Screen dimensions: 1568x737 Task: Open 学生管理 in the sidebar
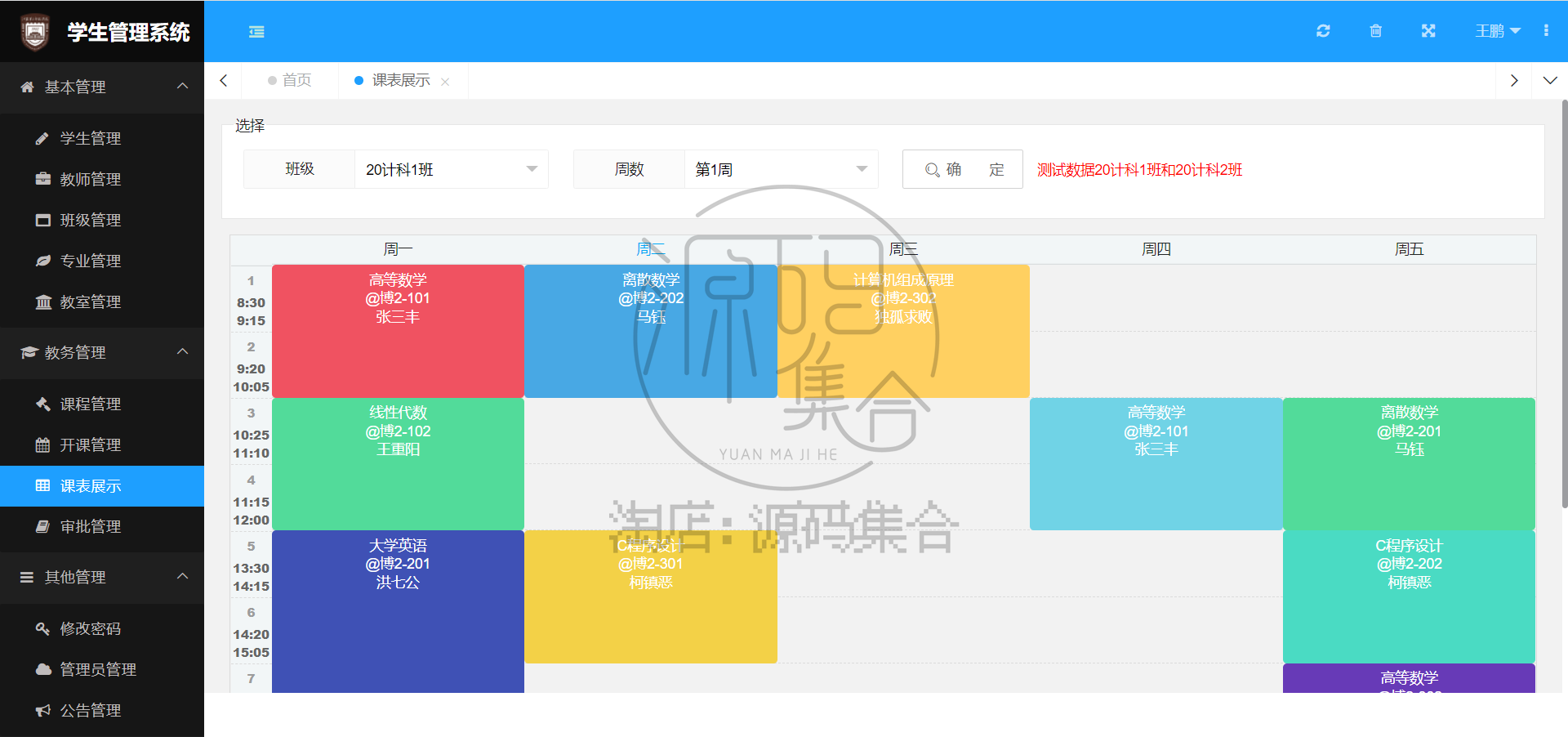(x=102, y=138)
